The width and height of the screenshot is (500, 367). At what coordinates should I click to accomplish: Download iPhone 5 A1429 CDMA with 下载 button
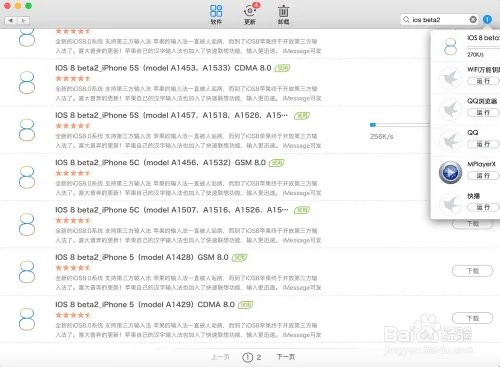pos(472,318)
